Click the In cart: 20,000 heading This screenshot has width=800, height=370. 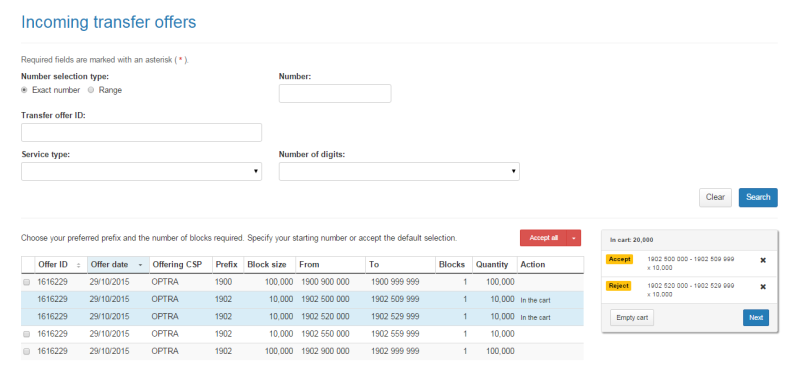pos(631,240)
